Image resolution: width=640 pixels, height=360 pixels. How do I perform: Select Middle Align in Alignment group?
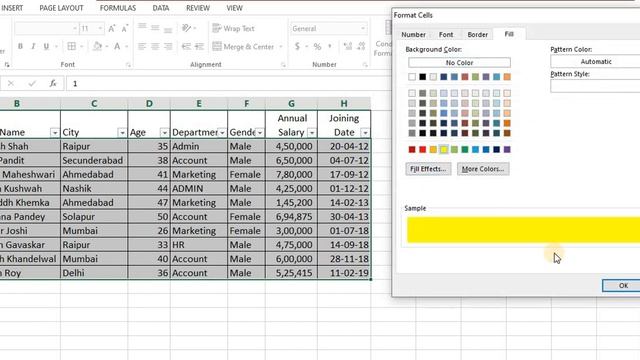pyautogui.click(x=155, y=28)
